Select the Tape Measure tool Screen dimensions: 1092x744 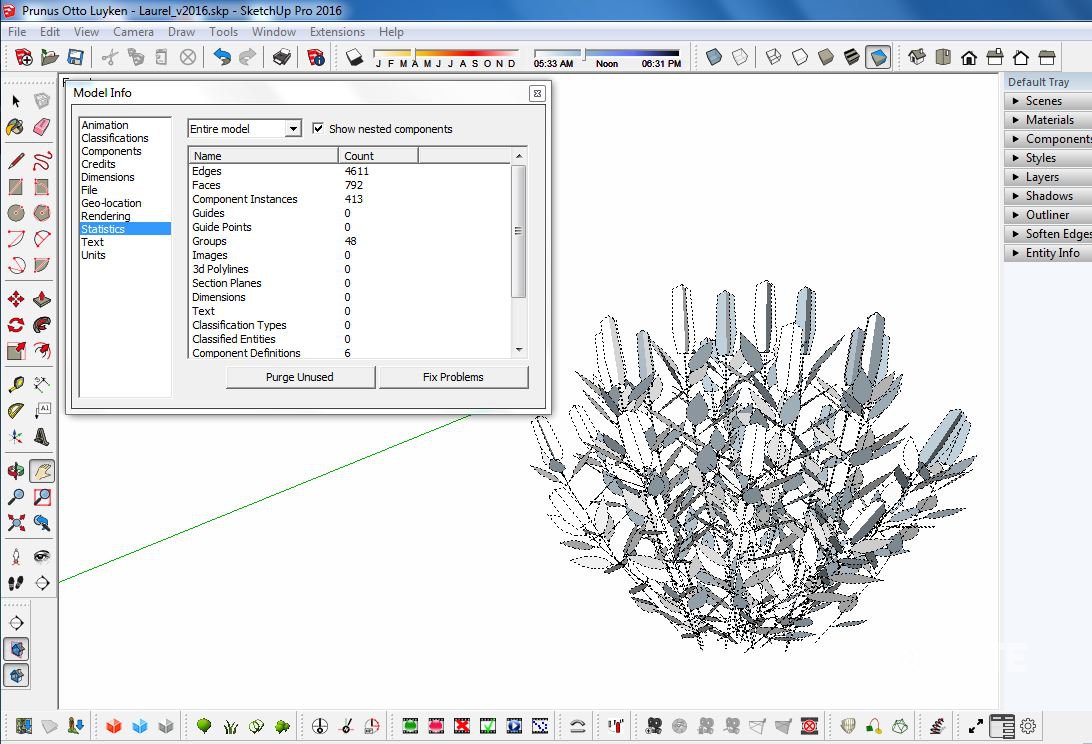pos(16,384)
